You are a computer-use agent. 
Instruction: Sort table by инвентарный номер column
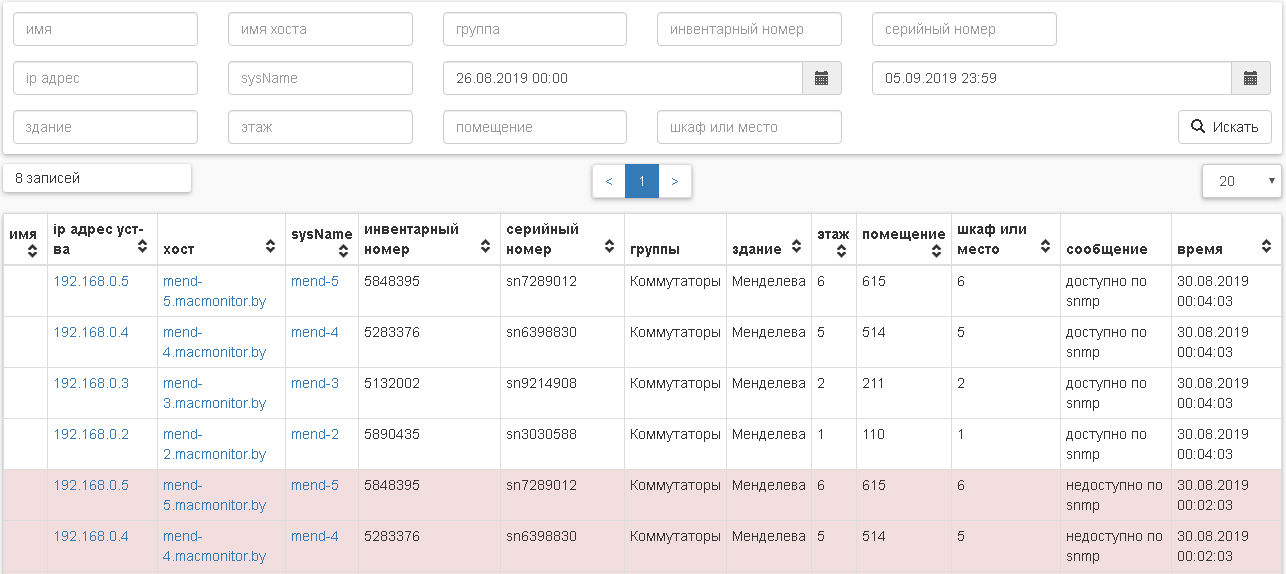tap(485, 246)
